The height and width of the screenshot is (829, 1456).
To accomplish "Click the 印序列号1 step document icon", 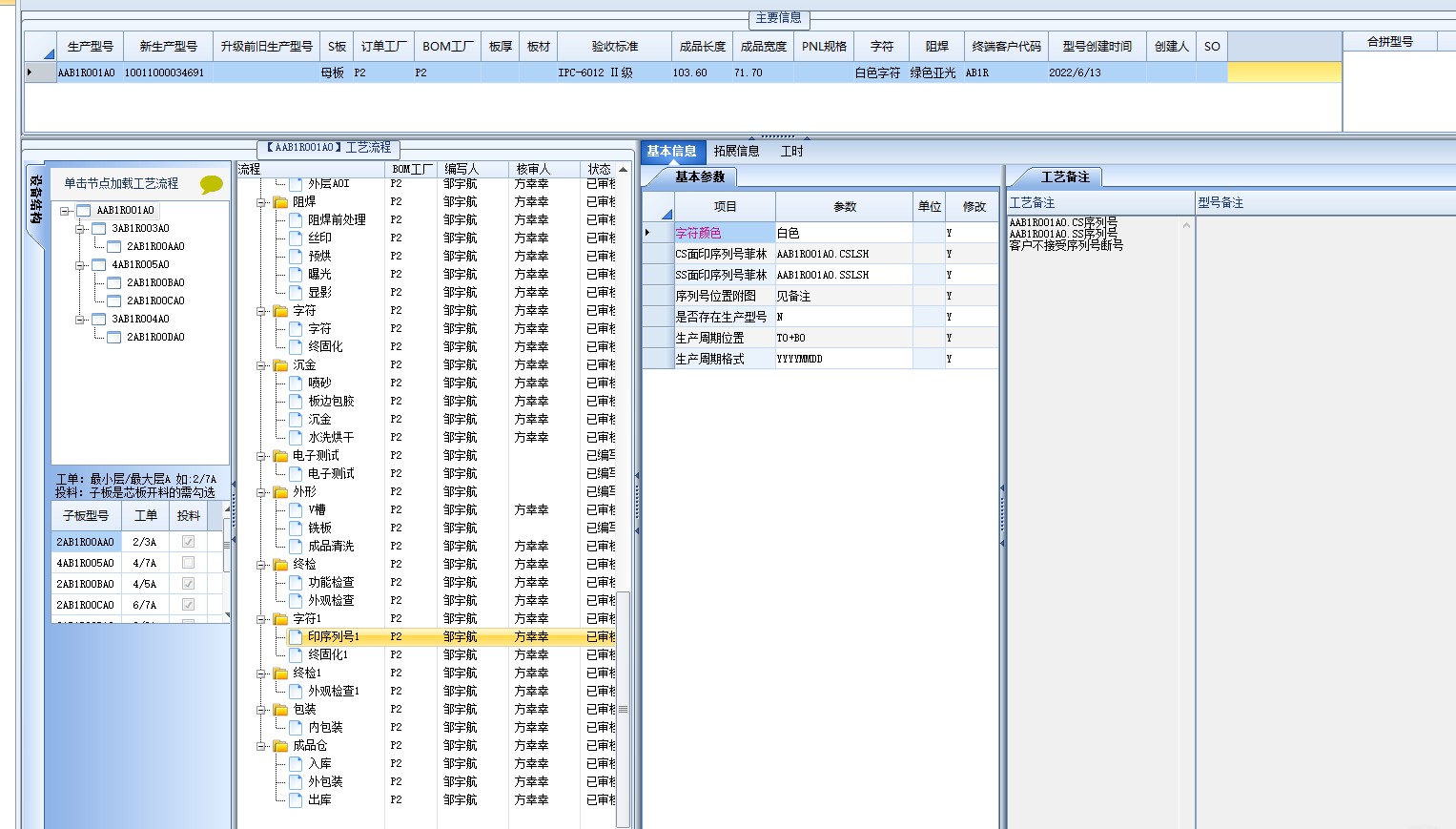I will pos(296,636).
